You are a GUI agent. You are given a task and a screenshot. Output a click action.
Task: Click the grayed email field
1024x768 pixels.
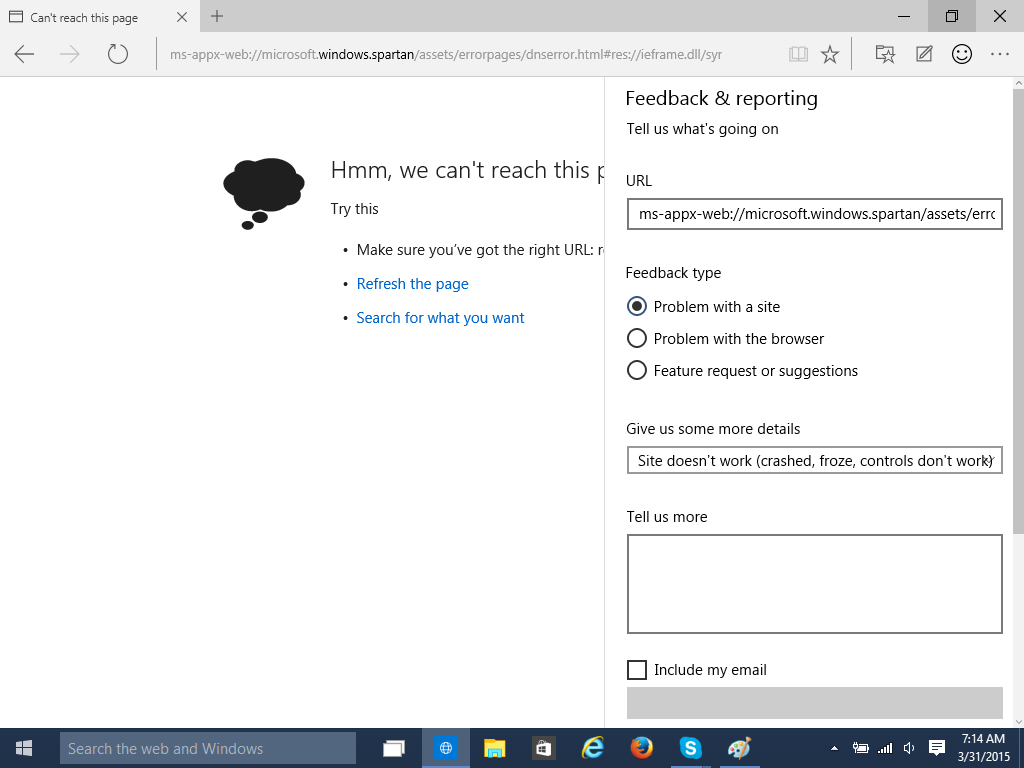point(814,703)
